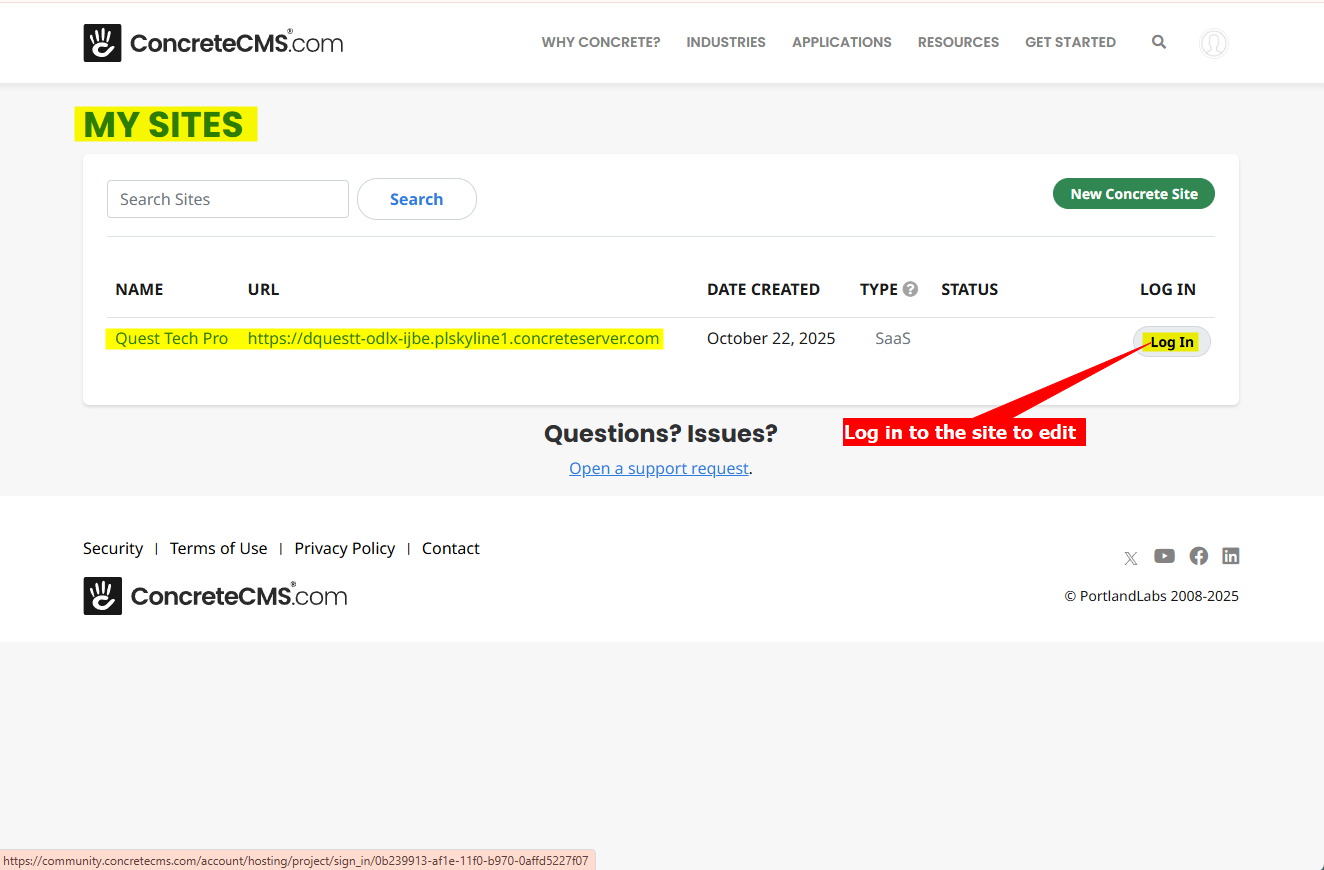Visit the Facebook social icon

[1199, 556]
